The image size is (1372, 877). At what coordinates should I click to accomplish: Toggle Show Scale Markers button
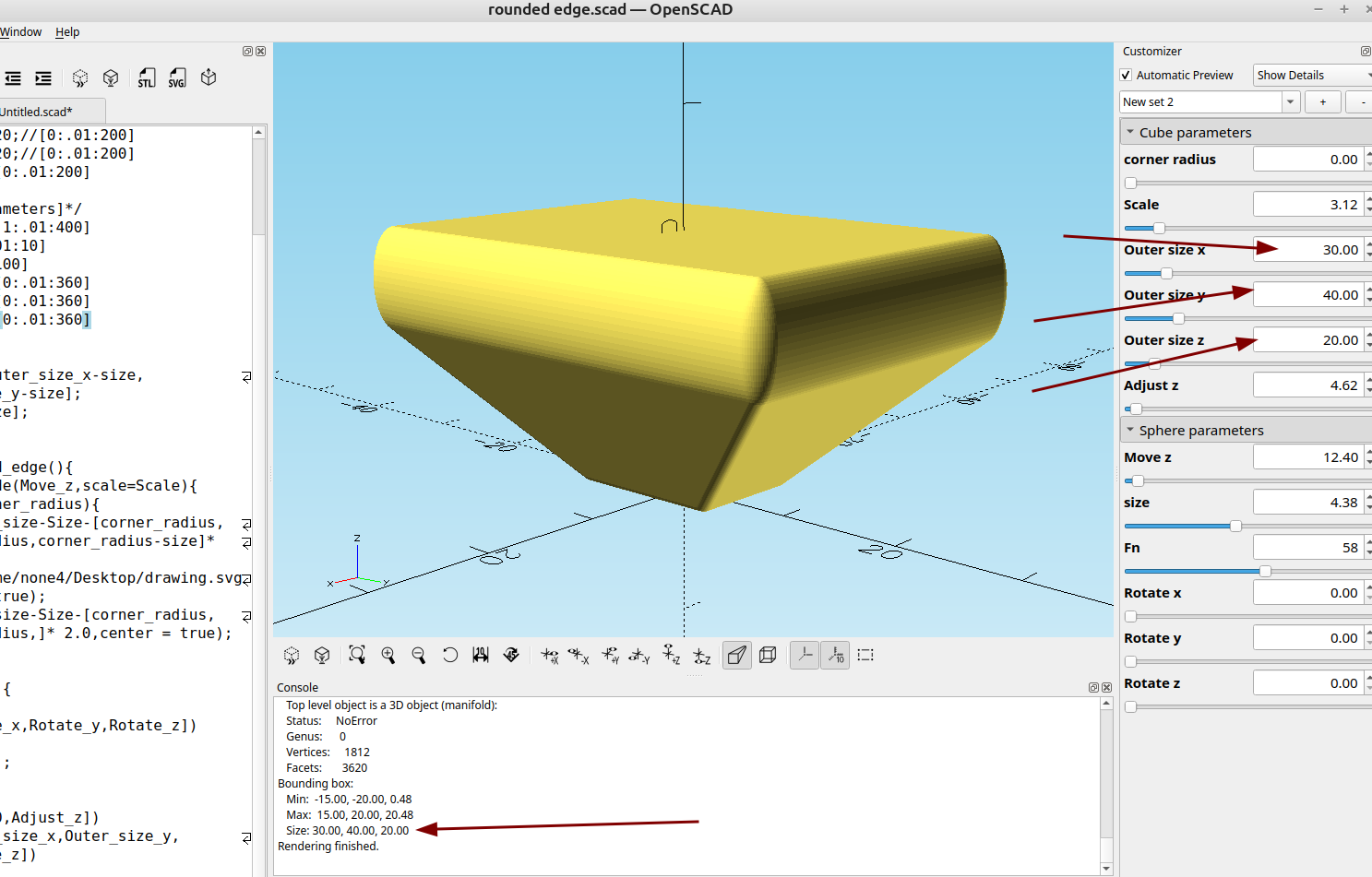pos(835,655)
